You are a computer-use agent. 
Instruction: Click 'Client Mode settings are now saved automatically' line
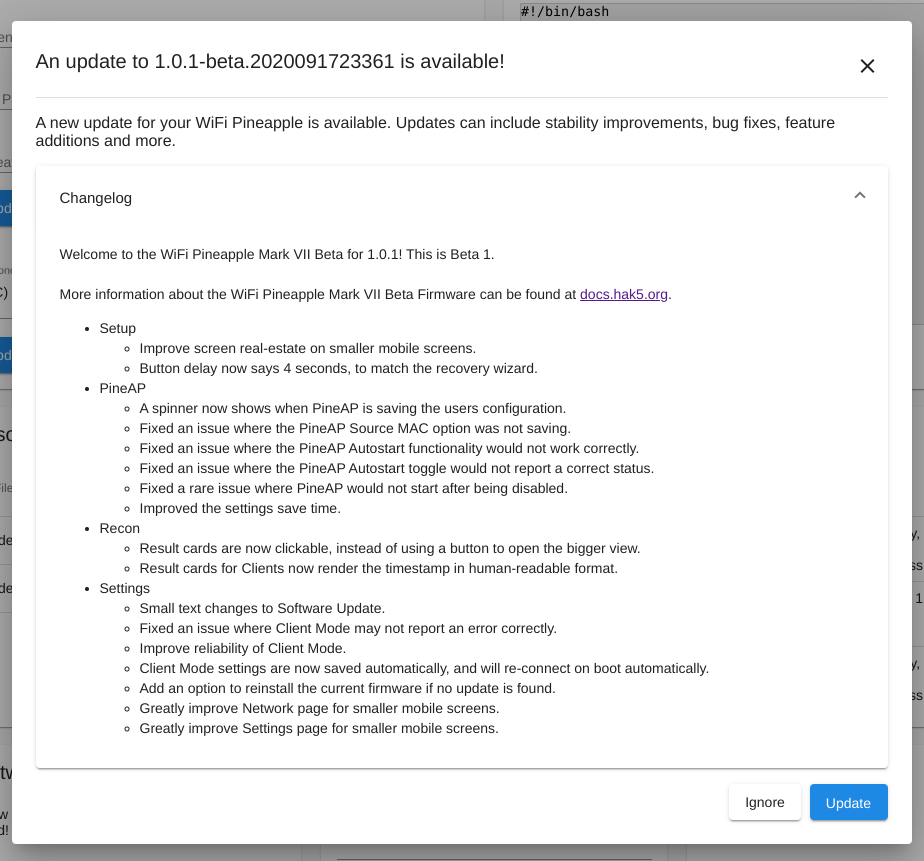(424, 669)
